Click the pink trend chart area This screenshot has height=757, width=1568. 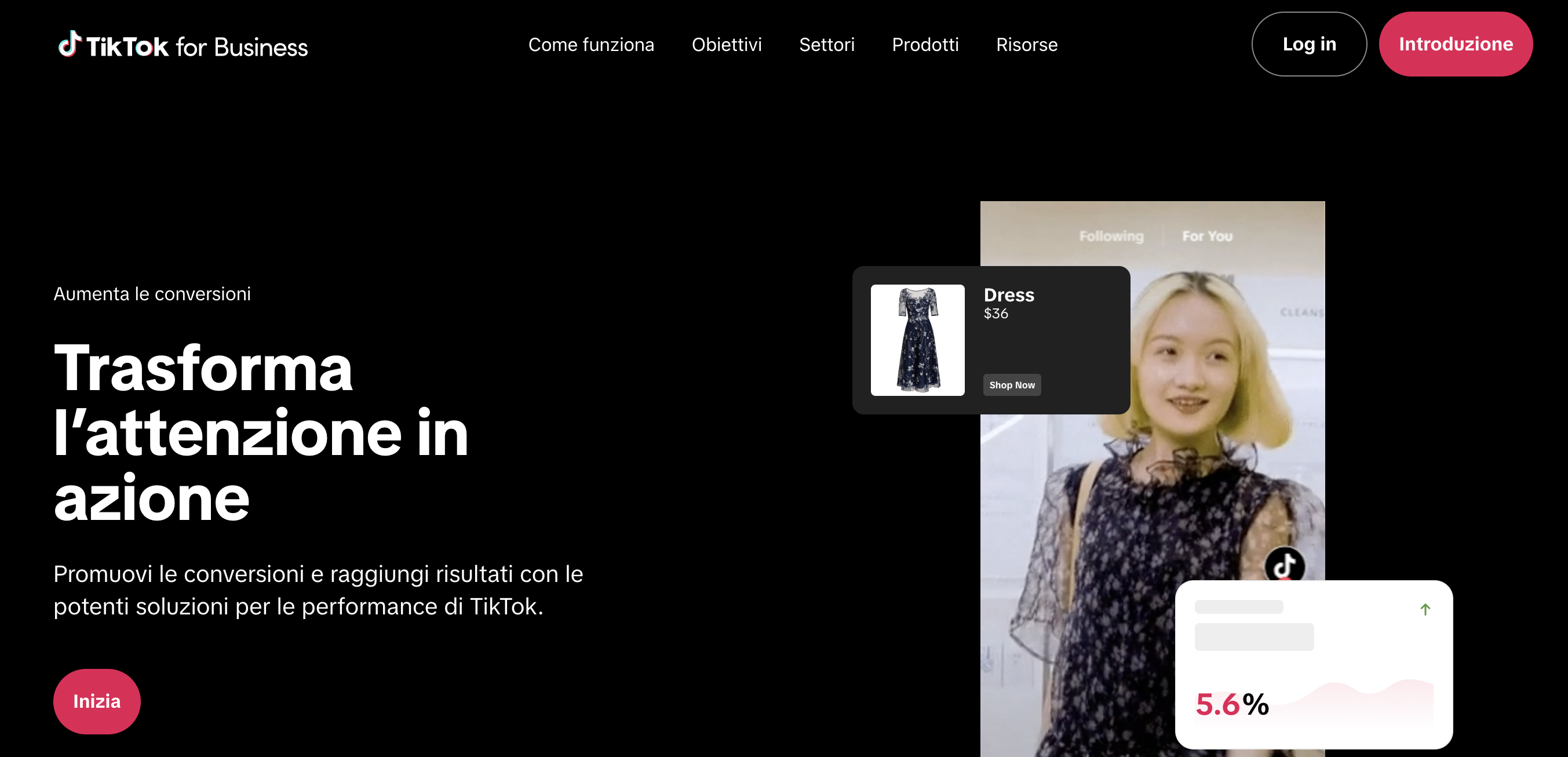tap(1370, 700)
